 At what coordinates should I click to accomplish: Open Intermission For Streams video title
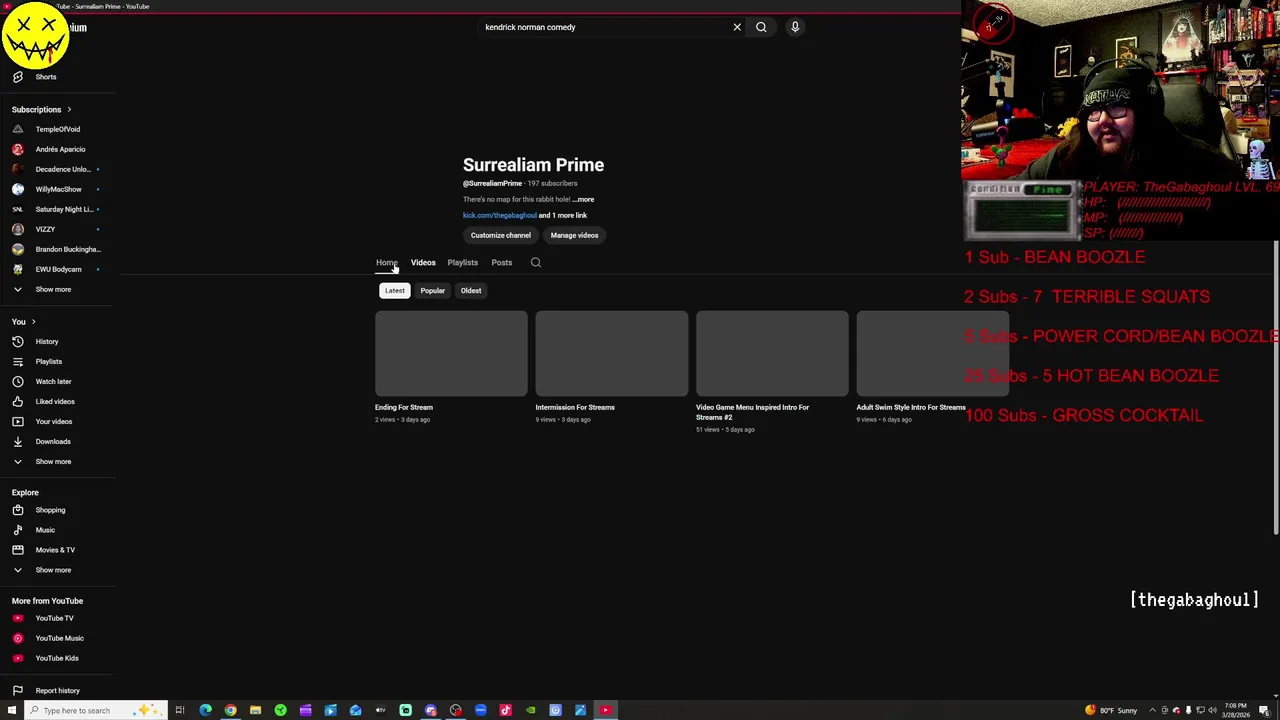click(x=575, y=407)
